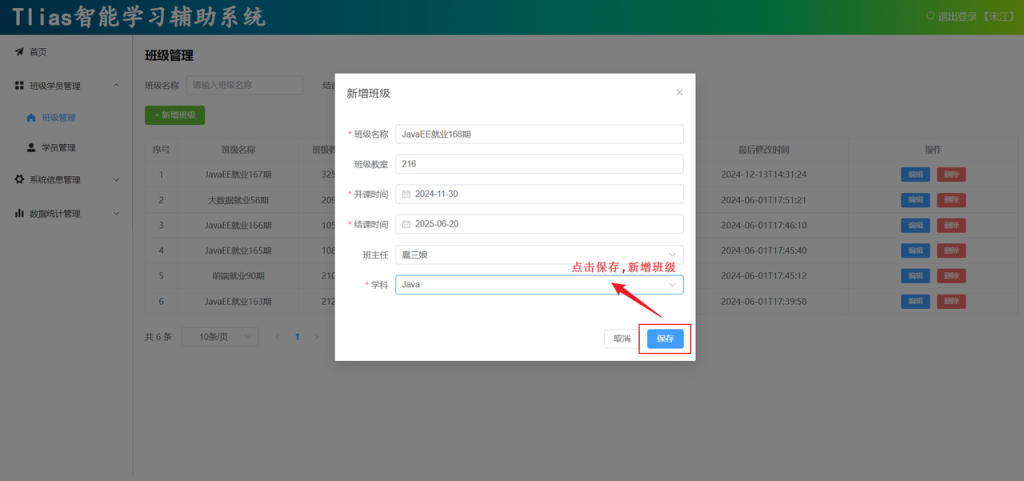Click the 班级学员管理 grid icon
The image size is (1024, 481).
(x=19, y=86)
